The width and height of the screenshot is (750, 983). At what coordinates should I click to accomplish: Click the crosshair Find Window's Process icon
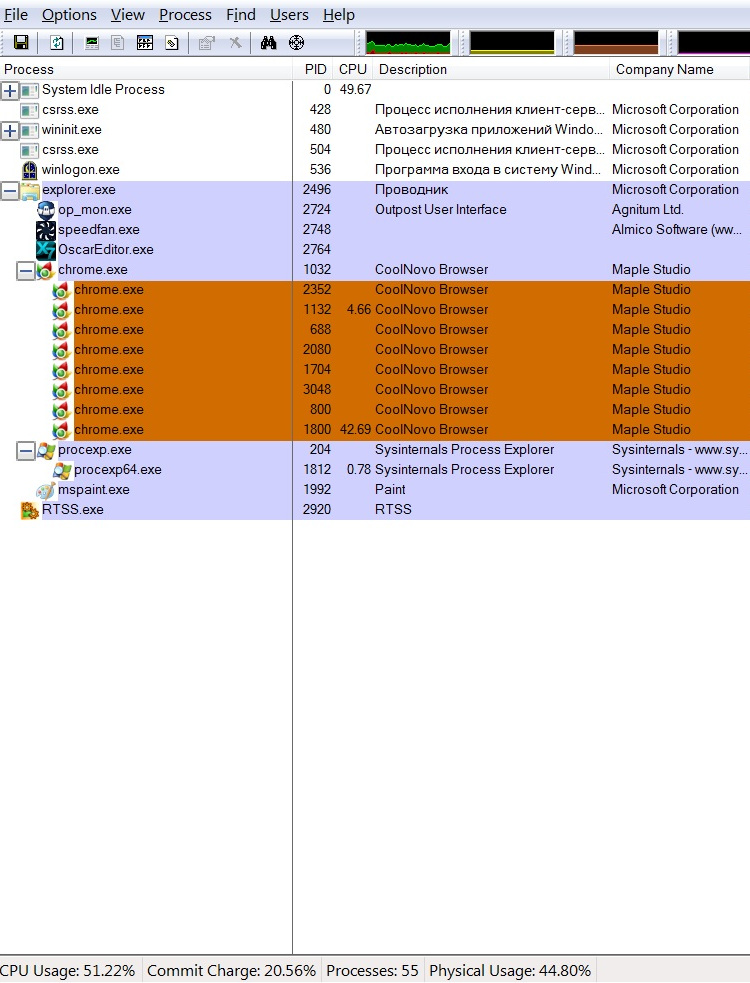(x=296, y=42)
